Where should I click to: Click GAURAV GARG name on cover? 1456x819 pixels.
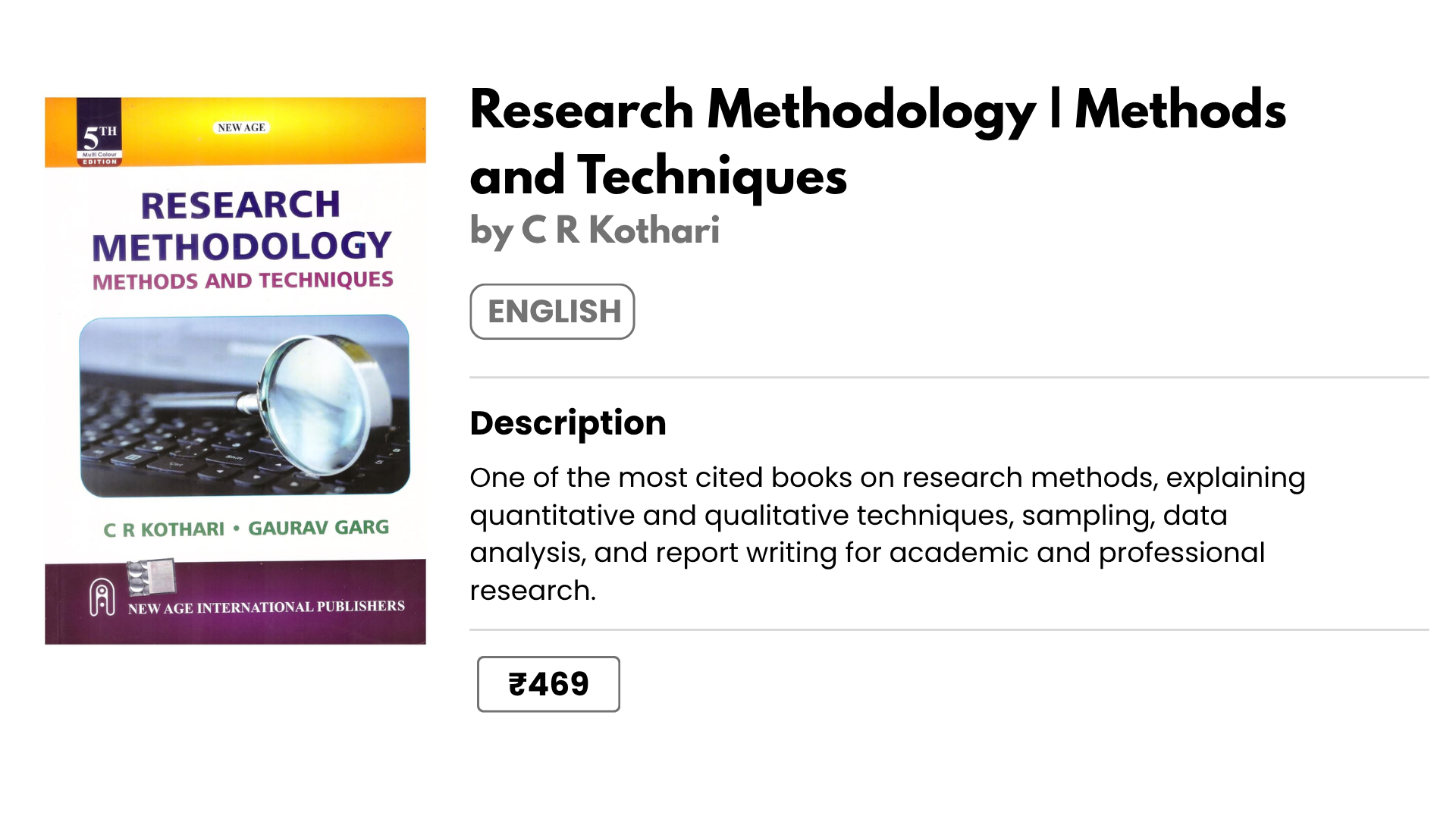click(318, 528)
